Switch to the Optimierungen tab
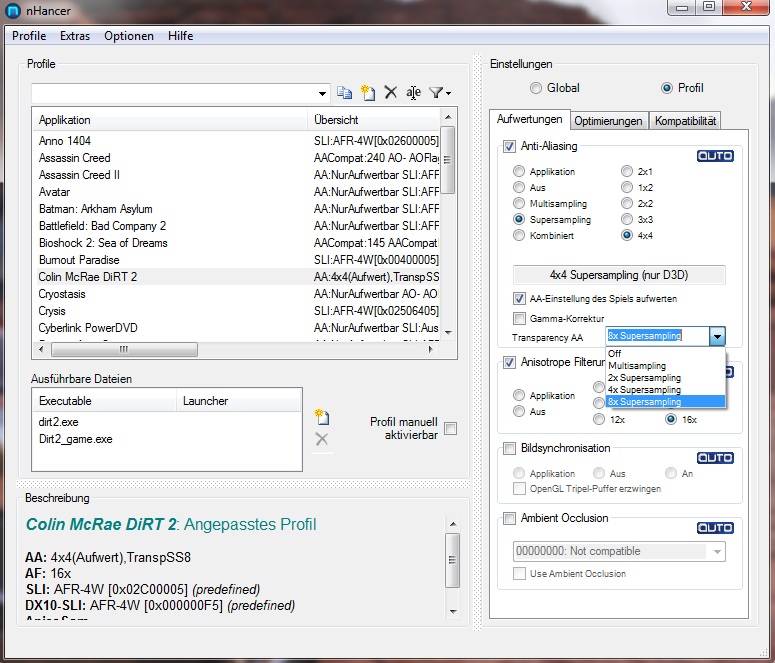This screenshot has height=663, width=775. coord(608,121)
